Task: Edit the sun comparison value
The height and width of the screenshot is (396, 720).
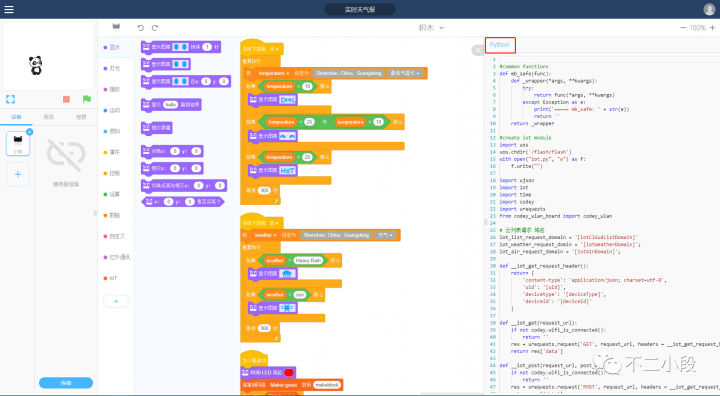Action: pyautogui.click(x=300, y=294)
